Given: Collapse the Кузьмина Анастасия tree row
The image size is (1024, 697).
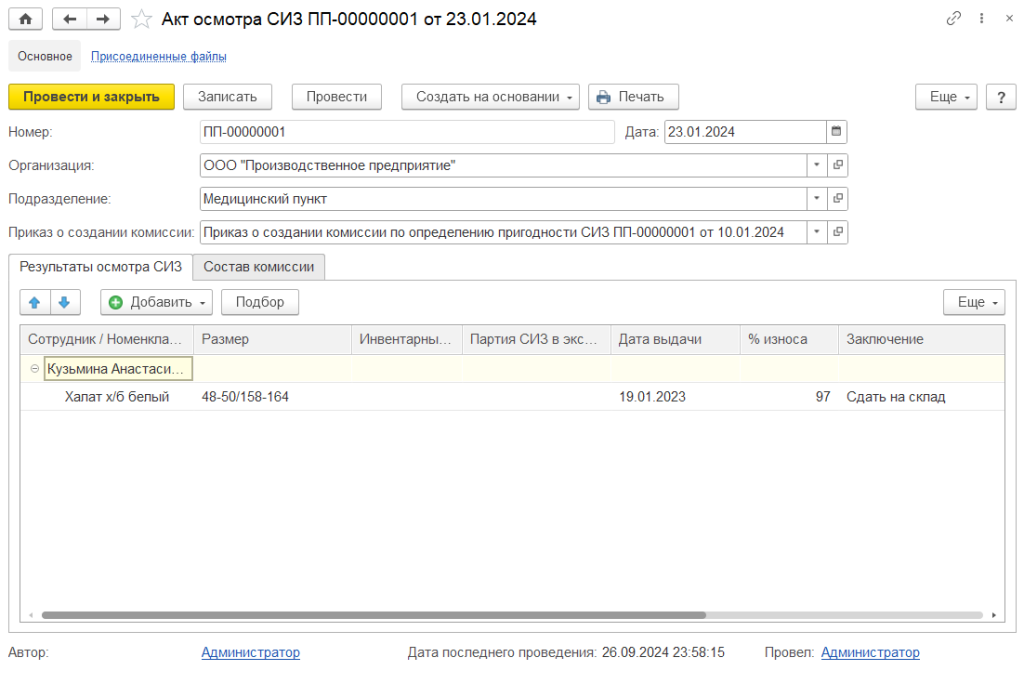Looking at the screenshot, I should [x=35, y=369].
